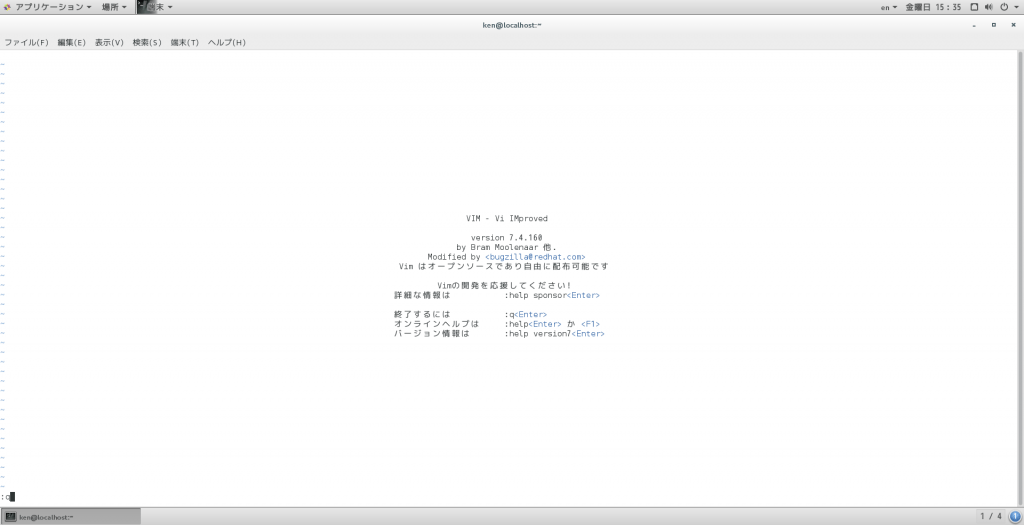The height and width of the screenshot is (525, 1024).
Task: Click the version 7.4.160 text
Action: [x=507, y=238]
